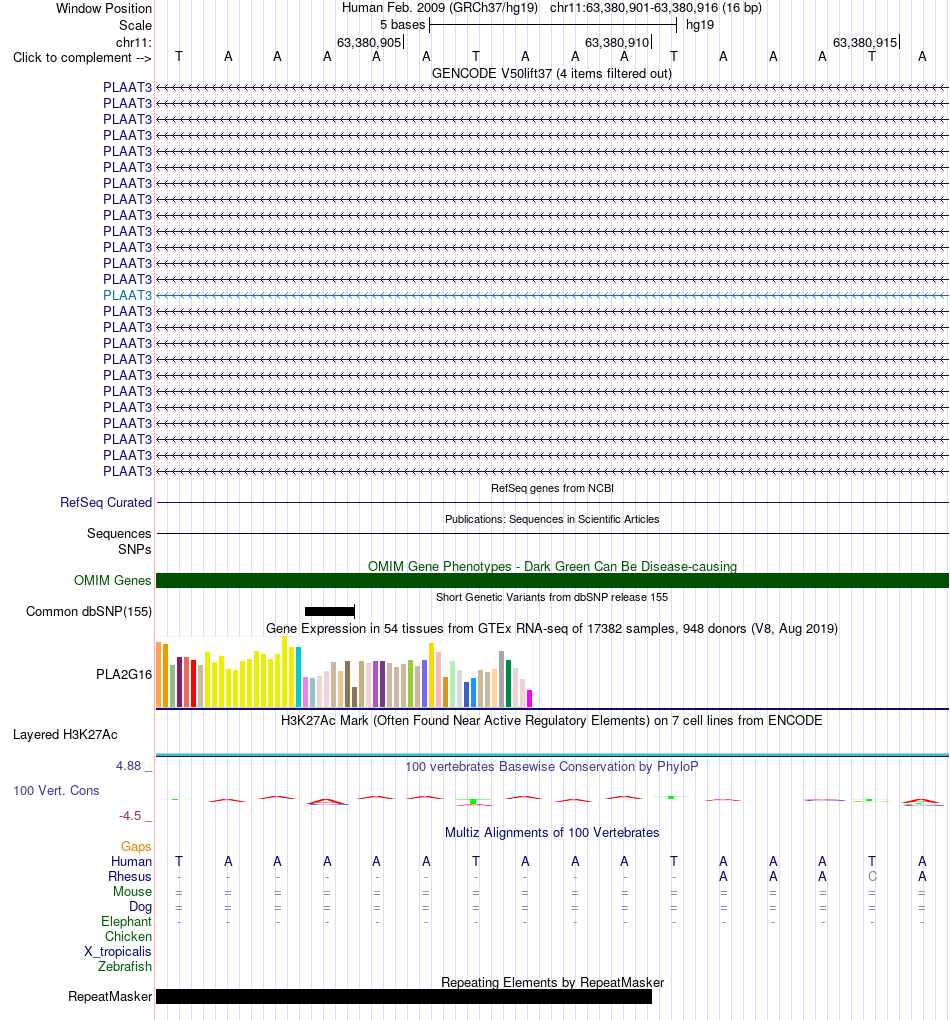Click the RepeatMasker track label

click(110, 997)
